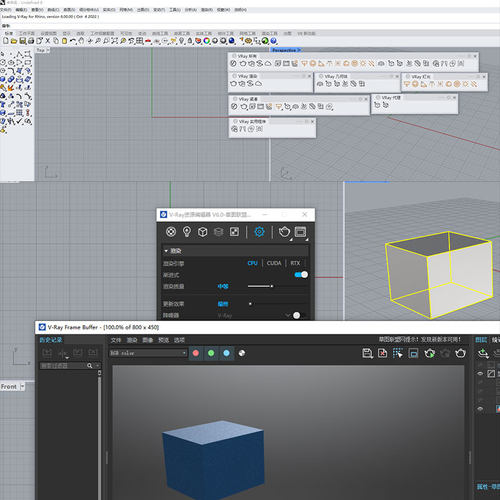Viewport: 500px width, 500px height.
Task: Click the Help question-mark icon in Rhino toolbar
Action: [x=273, y=41]
